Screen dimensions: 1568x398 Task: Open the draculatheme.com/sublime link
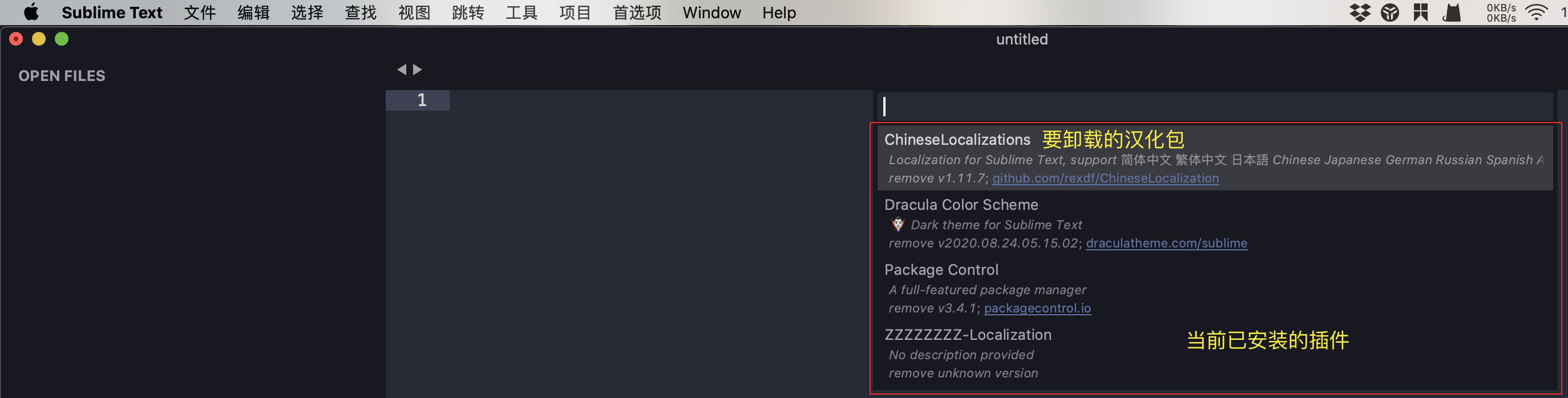click(x=1166, y=243)
